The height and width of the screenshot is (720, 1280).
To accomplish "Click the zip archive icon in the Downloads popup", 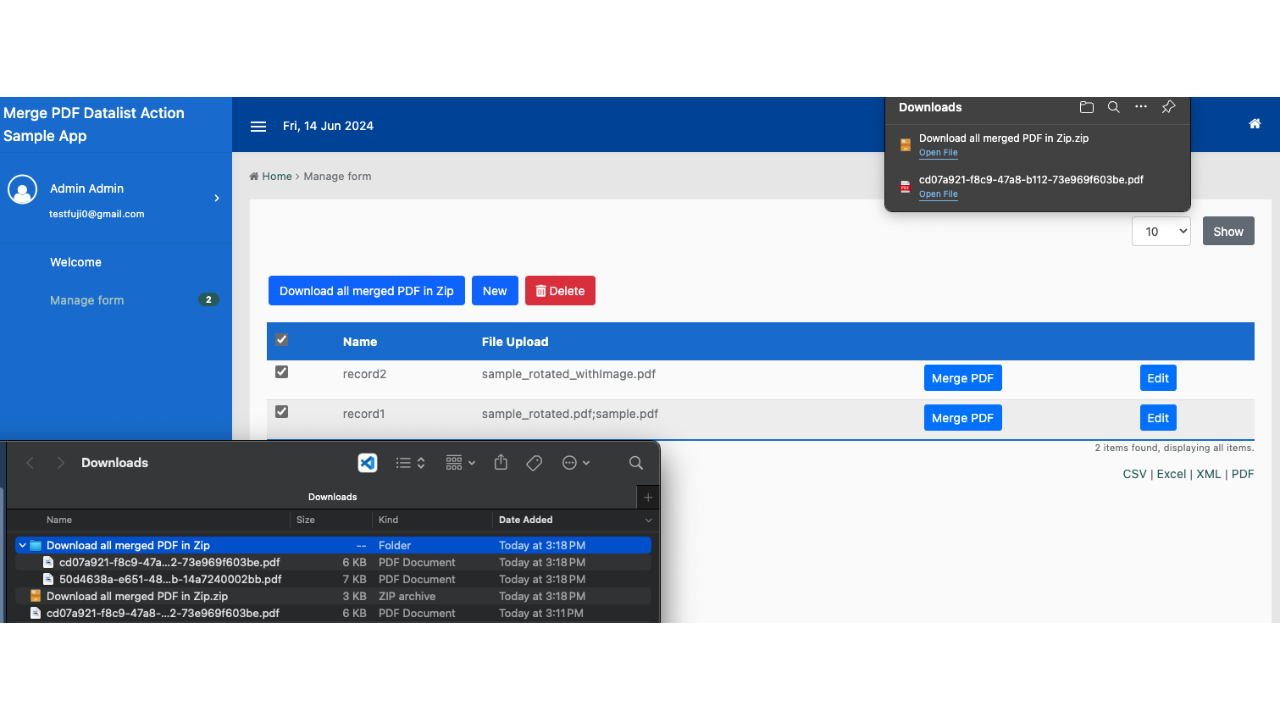I will point(905,145).
